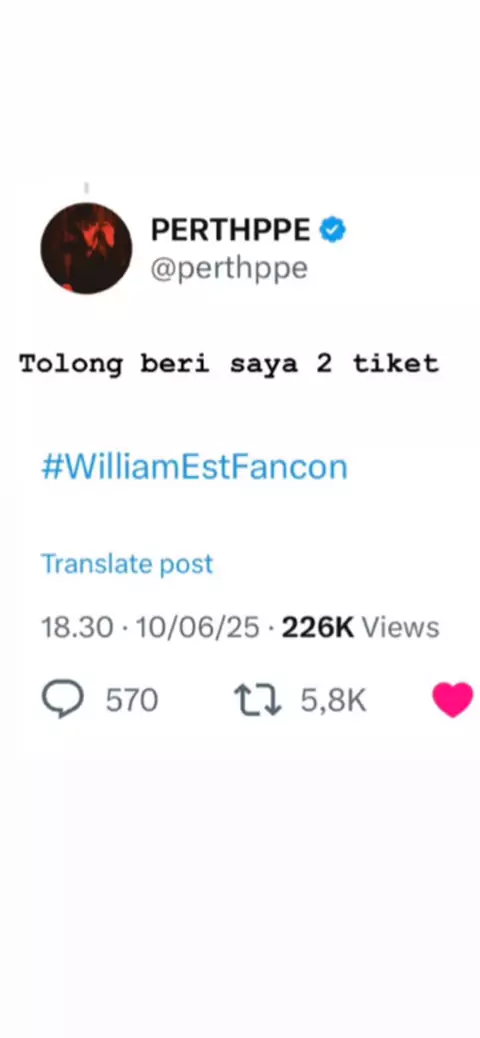Open the #WilliamEstFancon hashtag
This screenshot has height=1038, width=480.
195,467
